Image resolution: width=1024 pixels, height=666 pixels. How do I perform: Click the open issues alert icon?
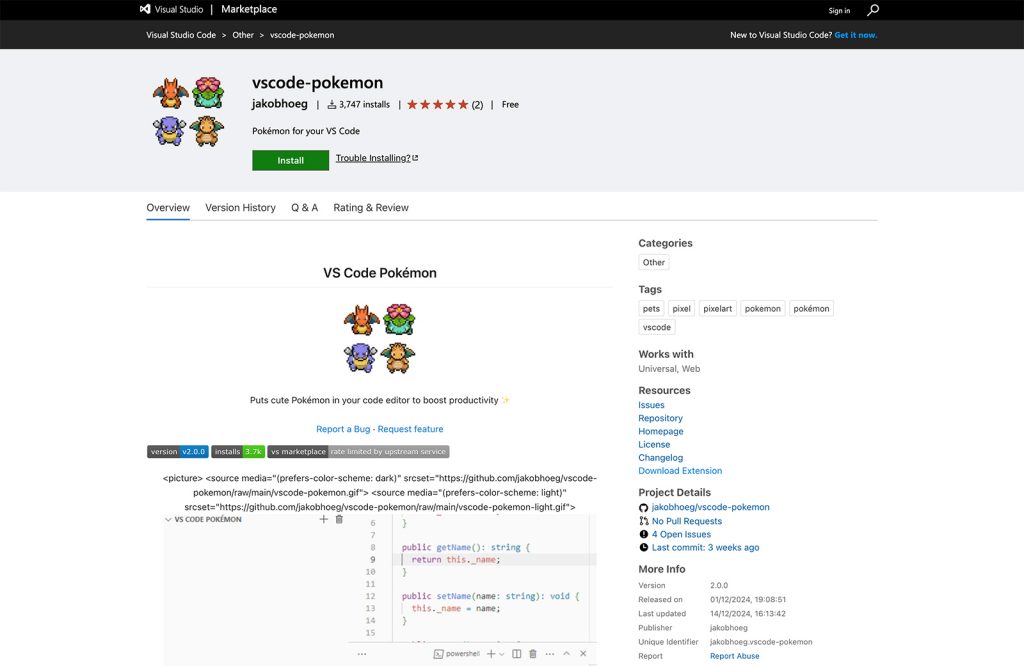[x=643, y=534]
